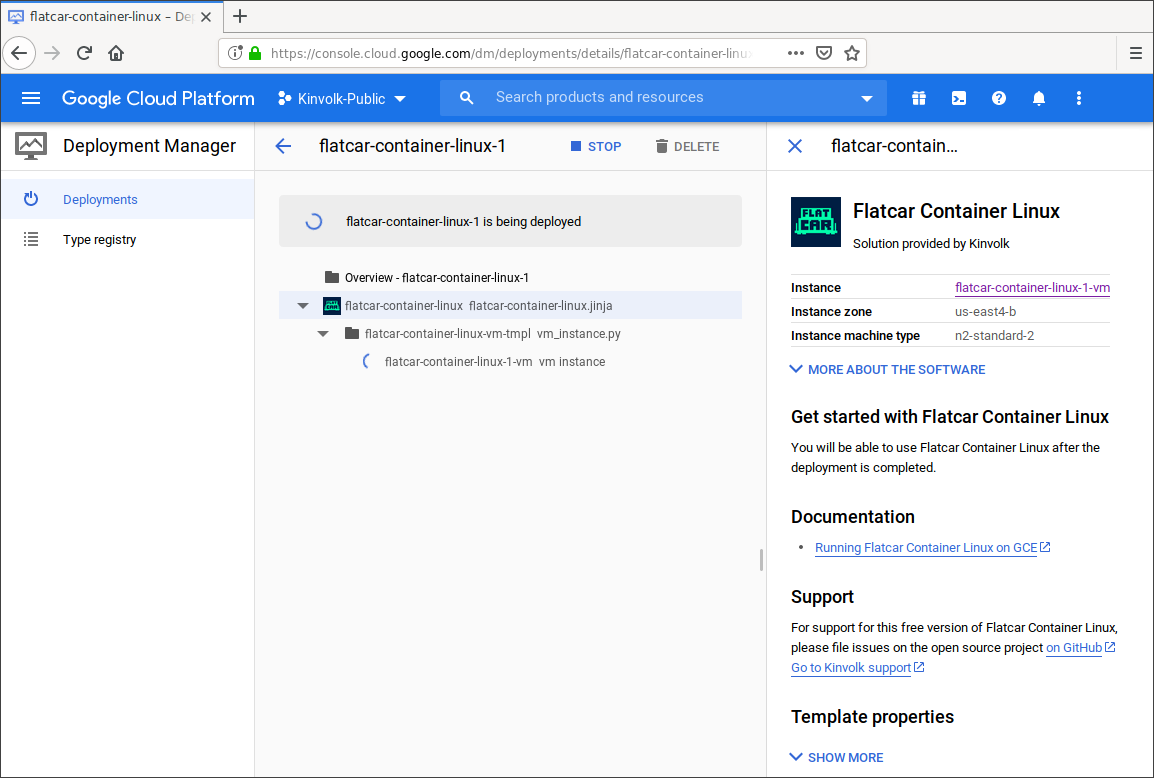Image resolution: width=1154 pixels, height=778 pixels.
Task: Open Type registry in the sidebar
Action: [x=99, y=240]
